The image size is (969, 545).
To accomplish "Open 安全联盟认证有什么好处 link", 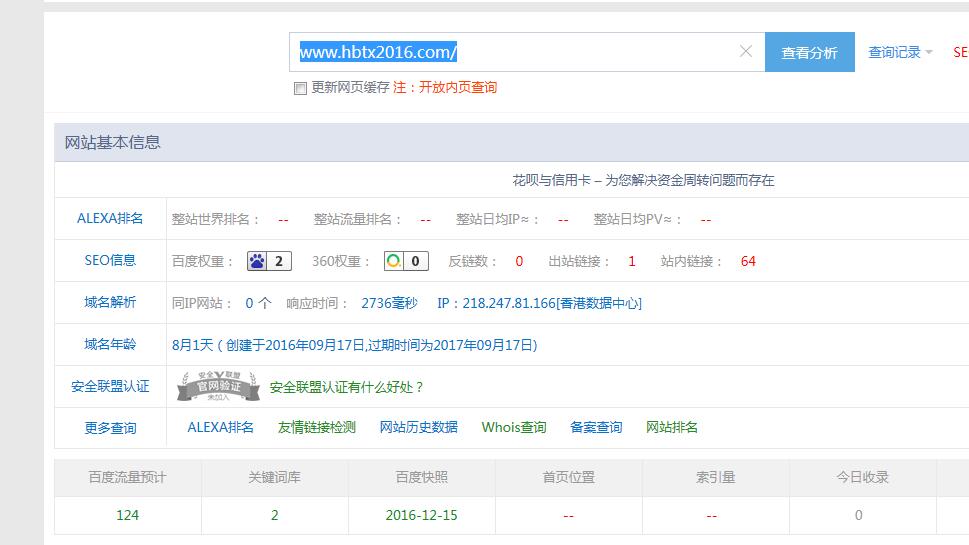I will pos(347,387).
